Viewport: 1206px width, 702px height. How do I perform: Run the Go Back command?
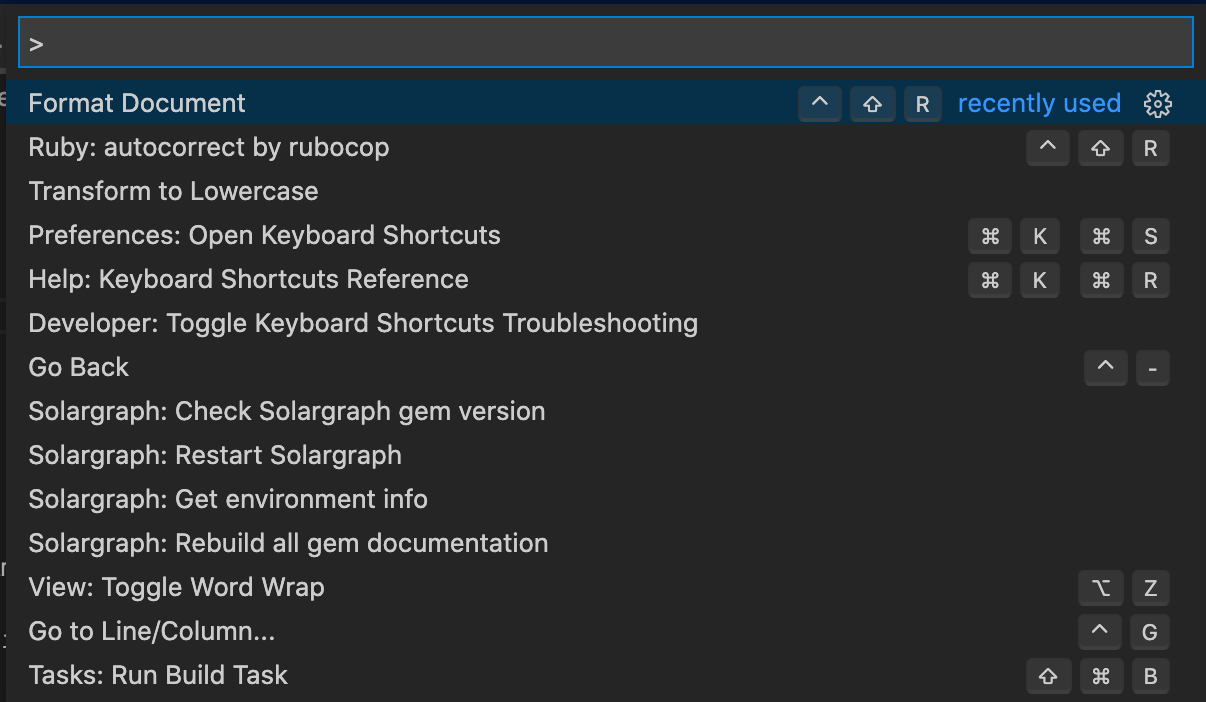click(x=79, y=367)
